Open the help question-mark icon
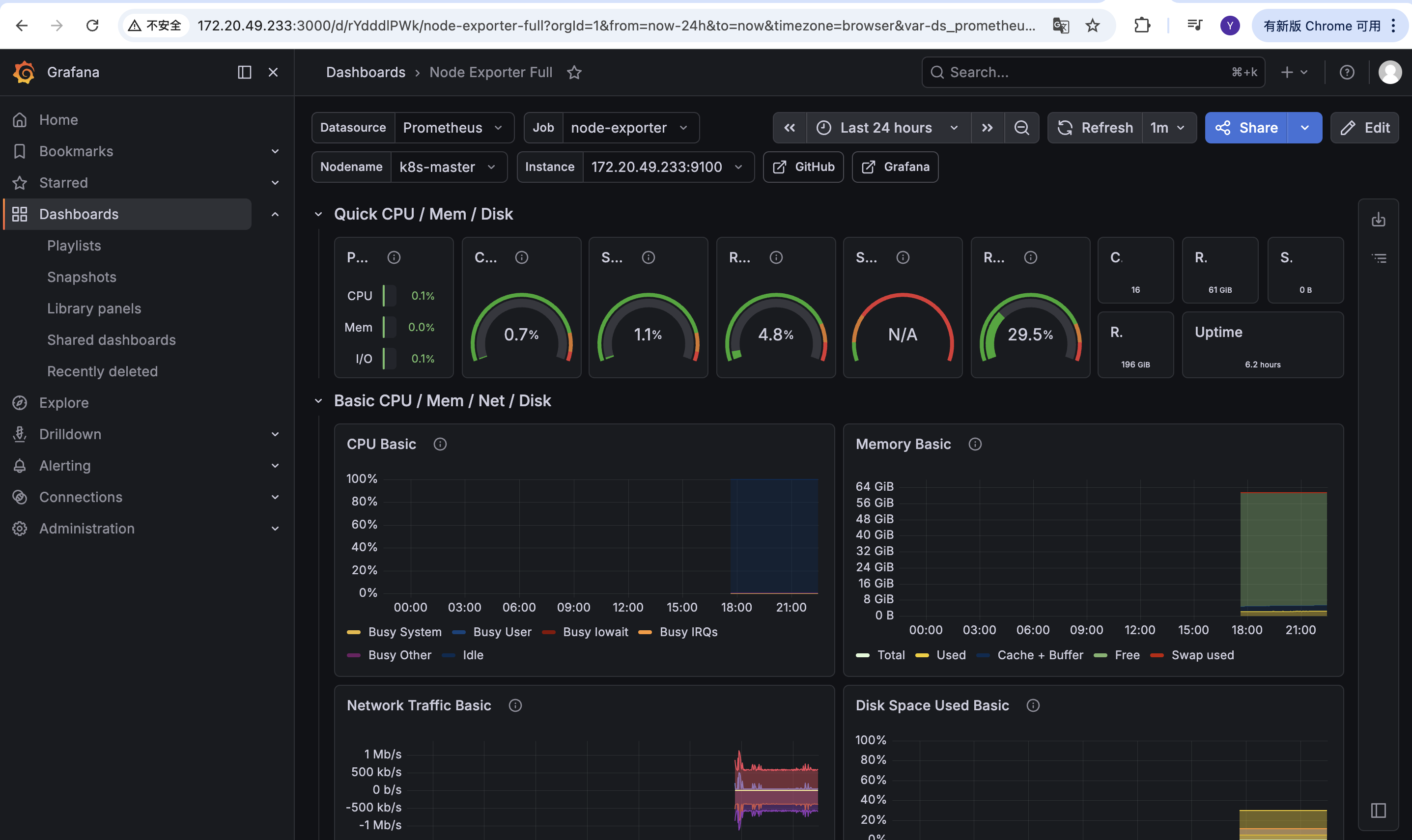The width and height of the screenshot is (1412, 840). tap(1346, 72)
